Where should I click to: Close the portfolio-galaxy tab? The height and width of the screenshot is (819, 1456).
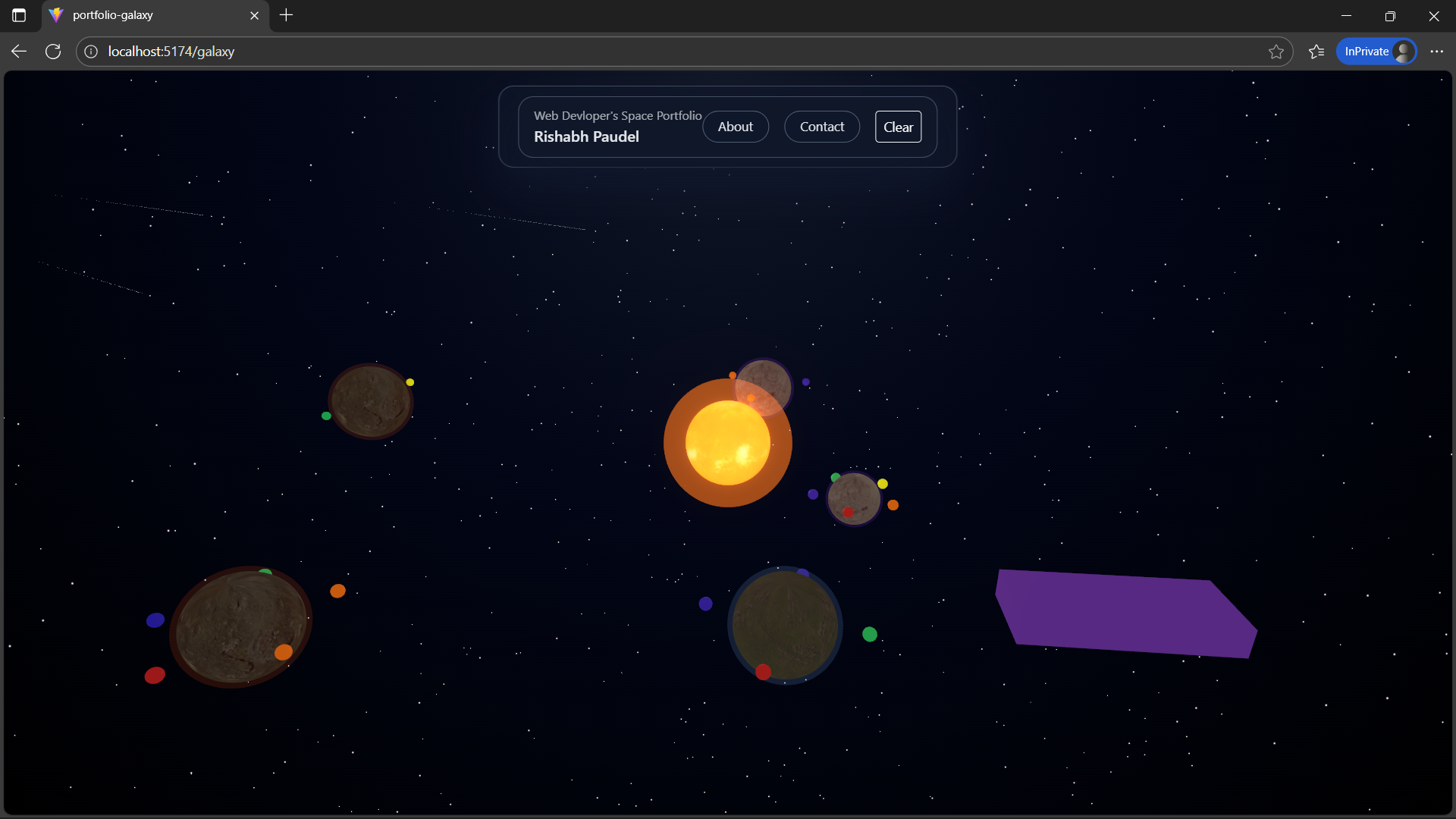[255, 15]
